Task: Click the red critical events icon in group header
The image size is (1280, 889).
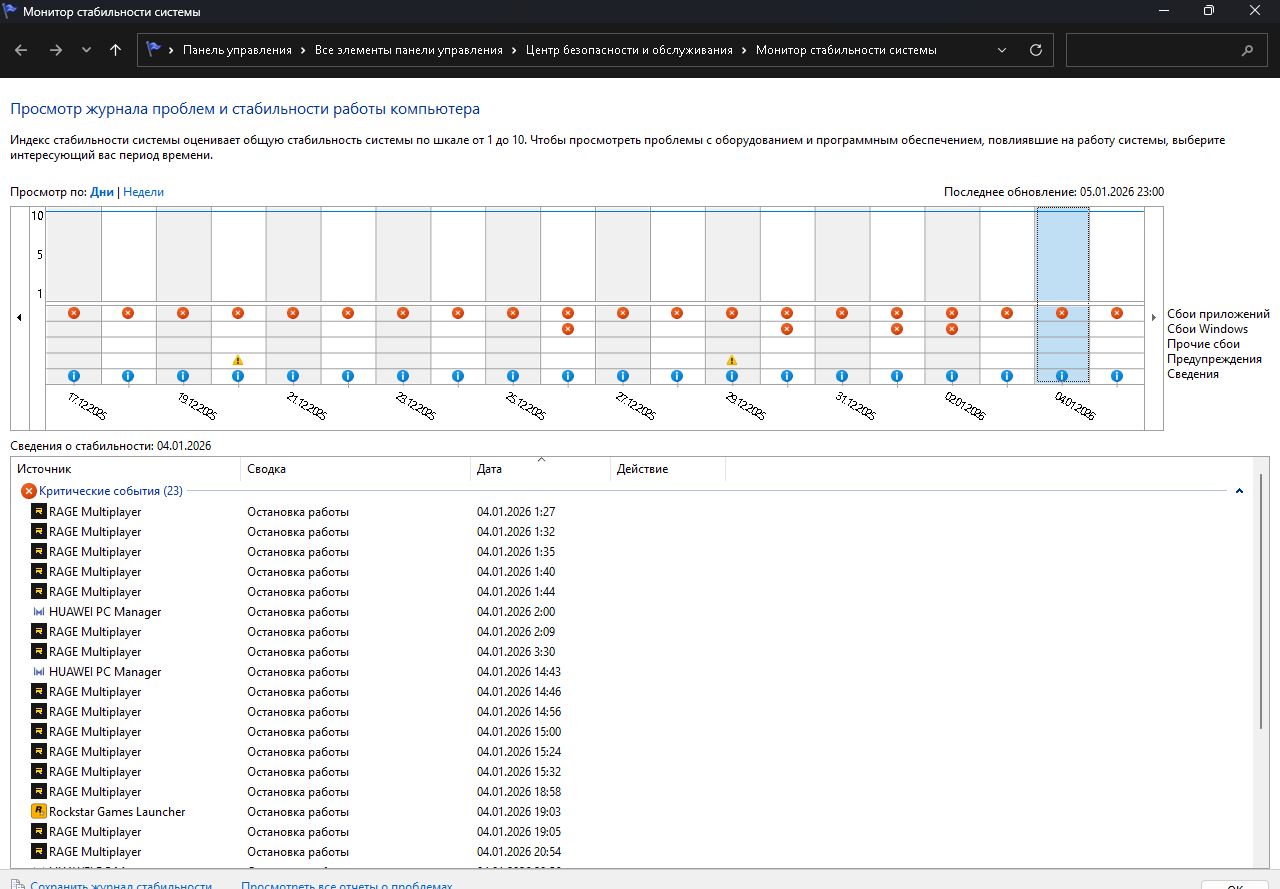Action: [29, 491]
